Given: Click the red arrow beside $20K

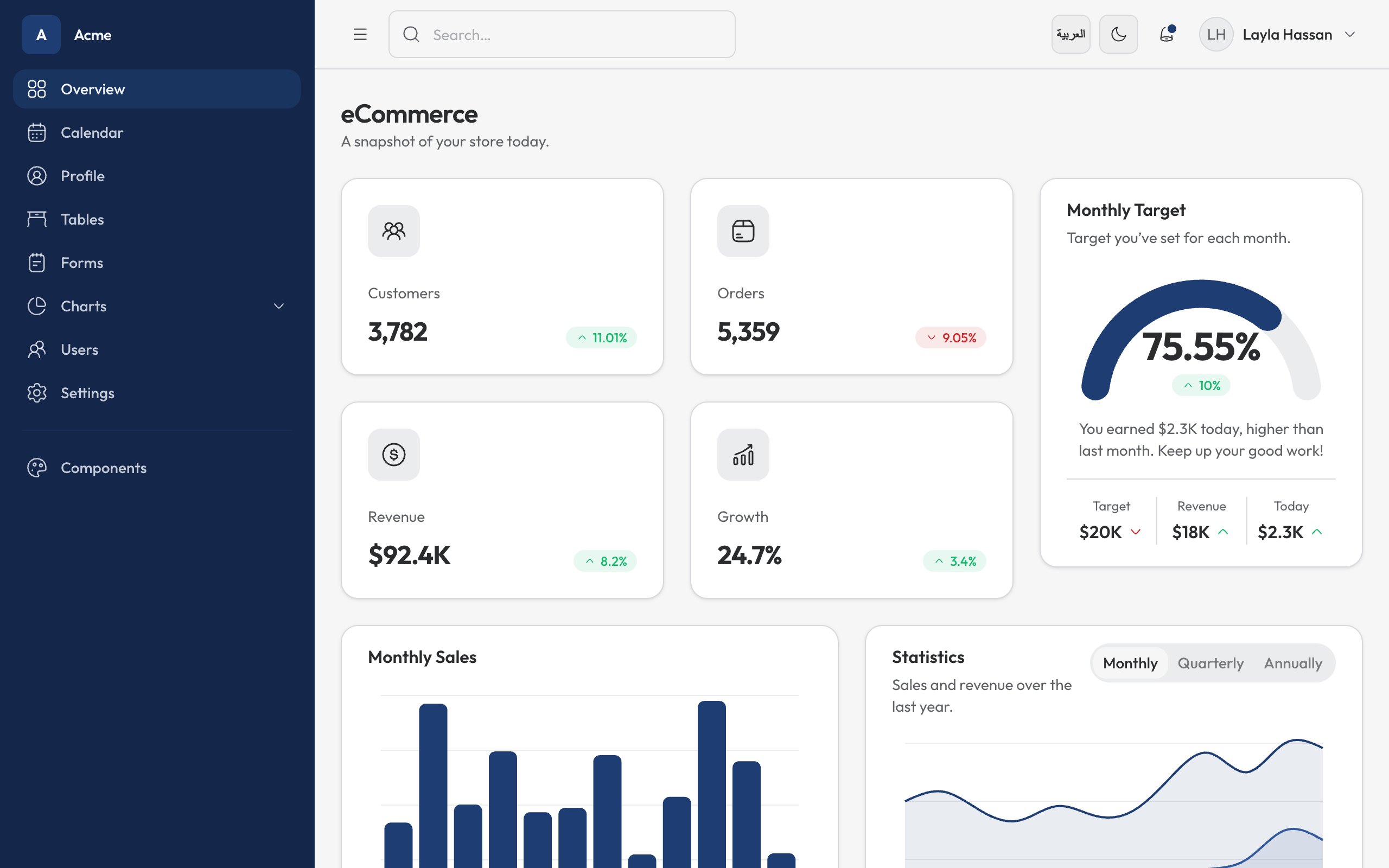Looking at the screenshot, I should (1135, 532).
